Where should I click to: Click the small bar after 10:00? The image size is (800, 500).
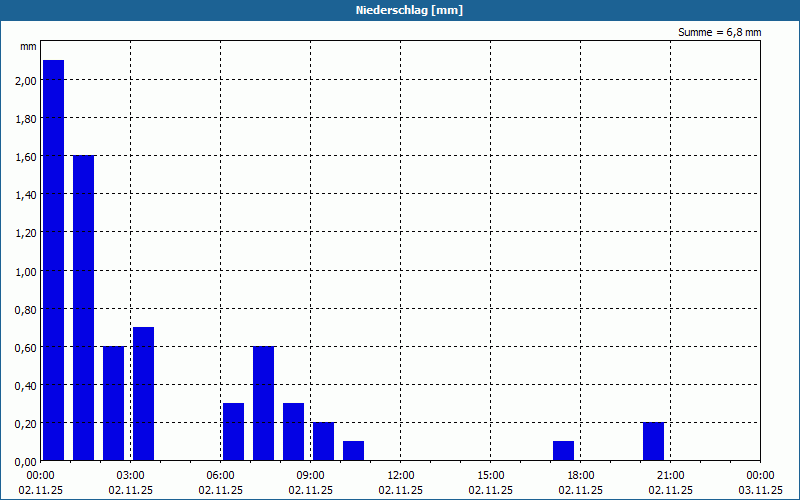tap(354, 451)
